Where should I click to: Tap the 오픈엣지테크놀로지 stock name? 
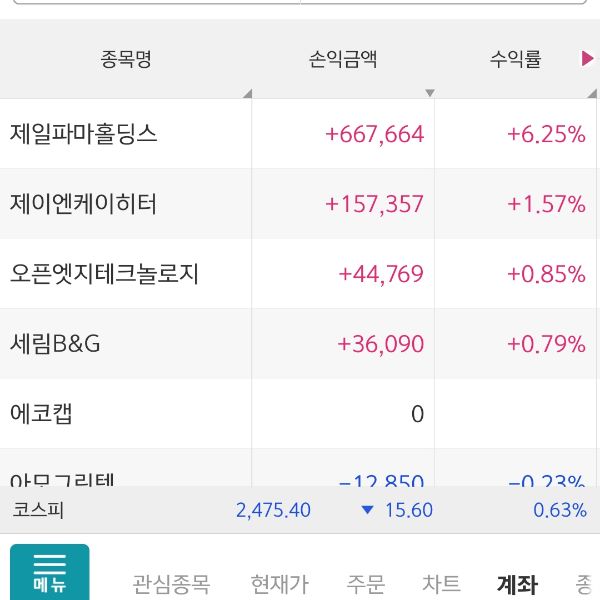click(105, 274)
